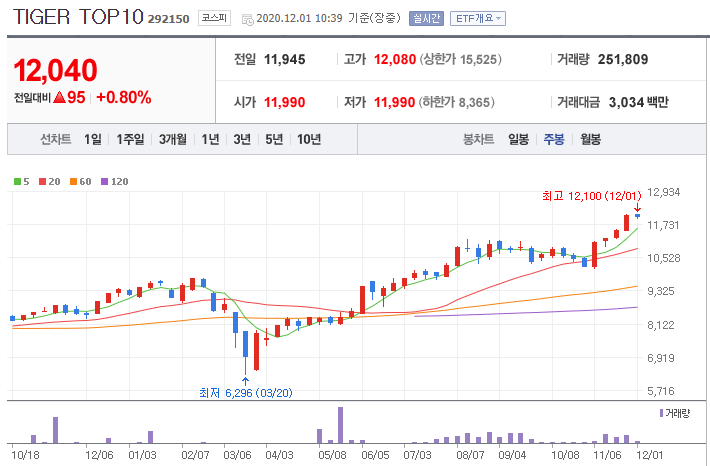Switch to the 1년 line chart

(210, 139)
